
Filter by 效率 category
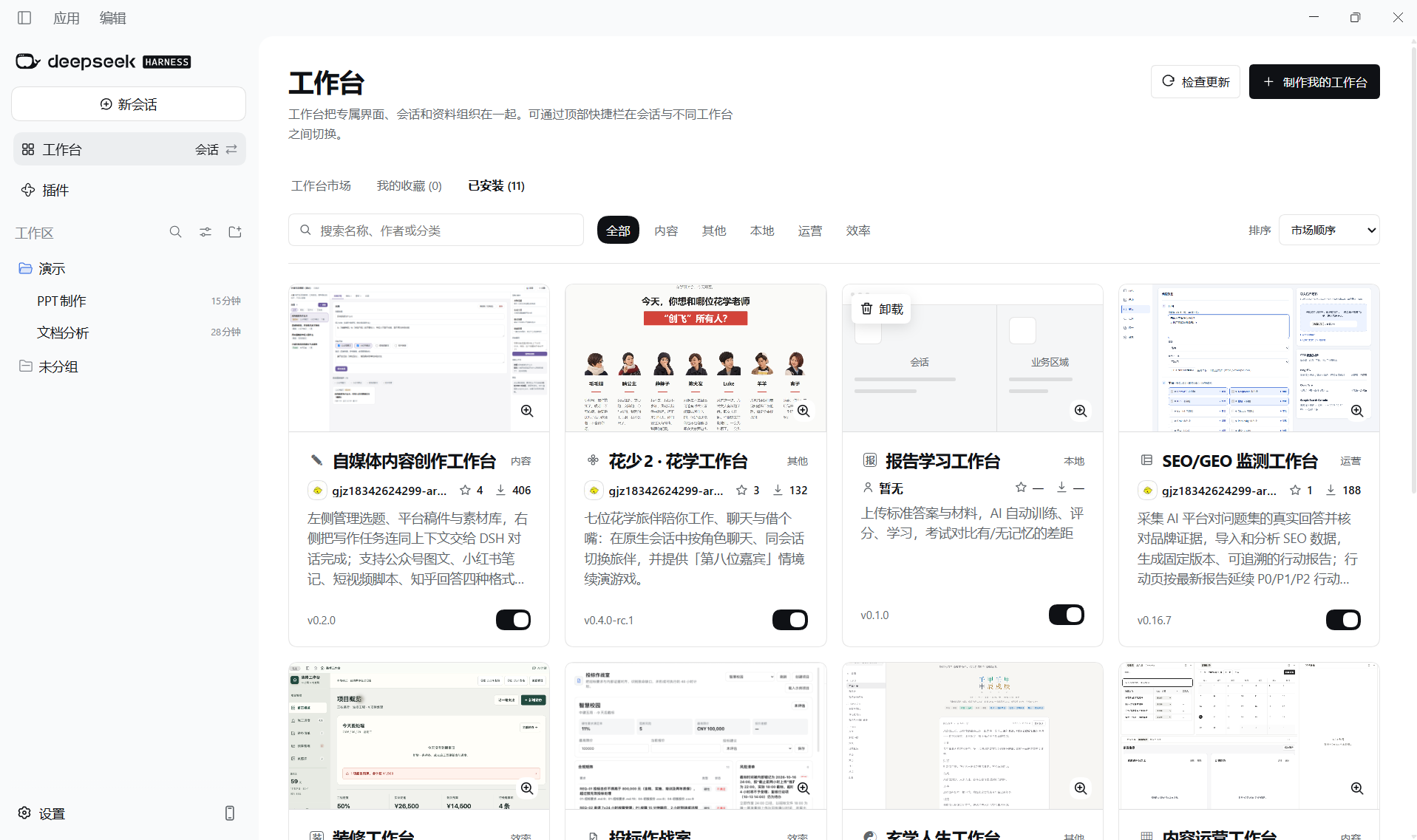coord(858,231)
